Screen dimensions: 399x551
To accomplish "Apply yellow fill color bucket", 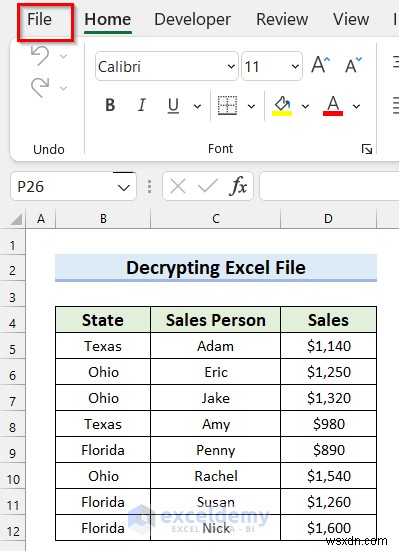I will tap(282, 106).
